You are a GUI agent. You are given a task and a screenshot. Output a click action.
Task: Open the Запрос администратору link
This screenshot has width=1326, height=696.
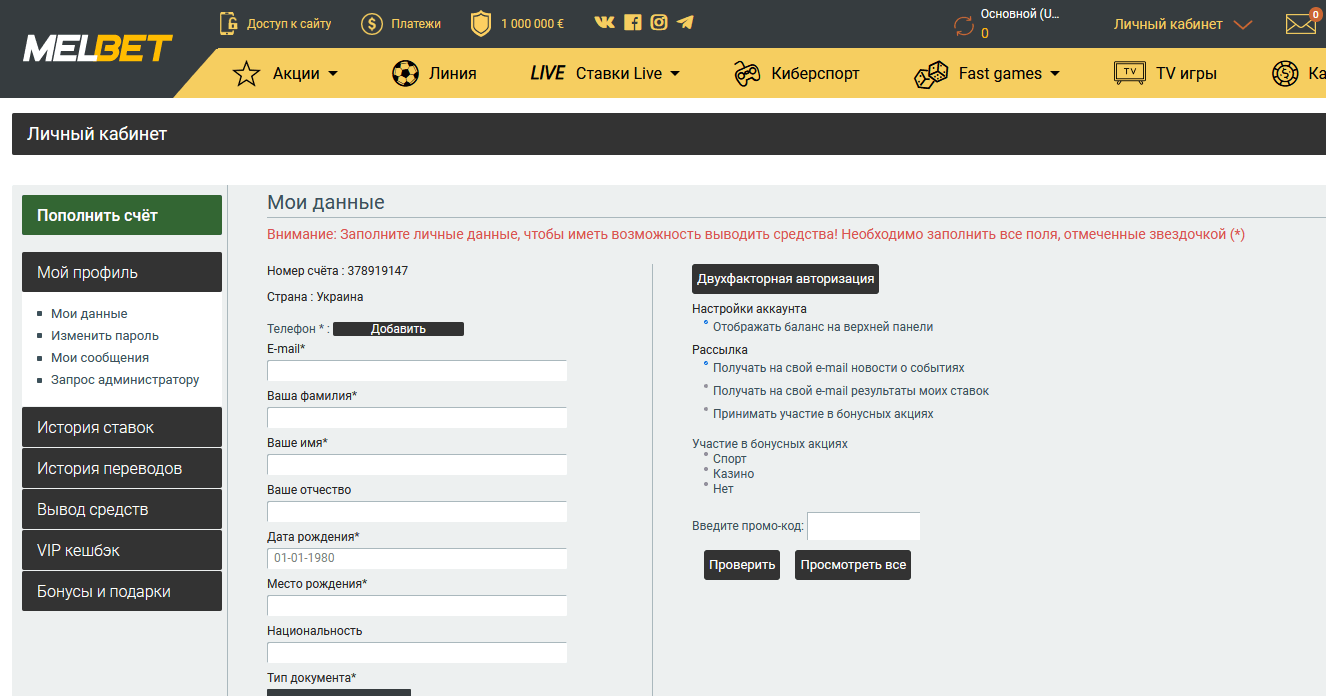(125, 380)
